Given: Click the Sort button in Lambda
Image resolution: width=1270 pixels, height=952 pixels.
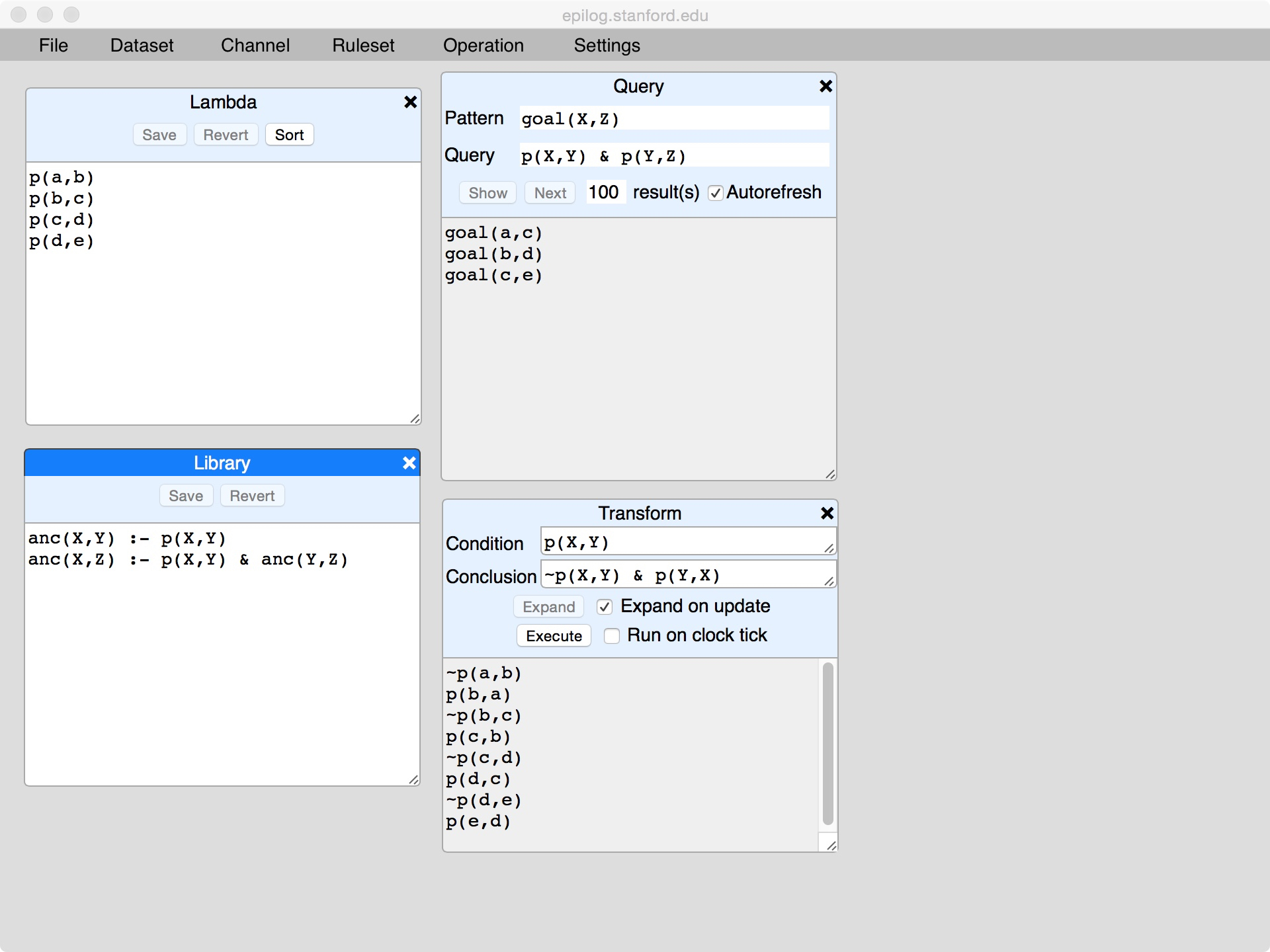Looking at the screenshot, I should click(x=289, y=135).
